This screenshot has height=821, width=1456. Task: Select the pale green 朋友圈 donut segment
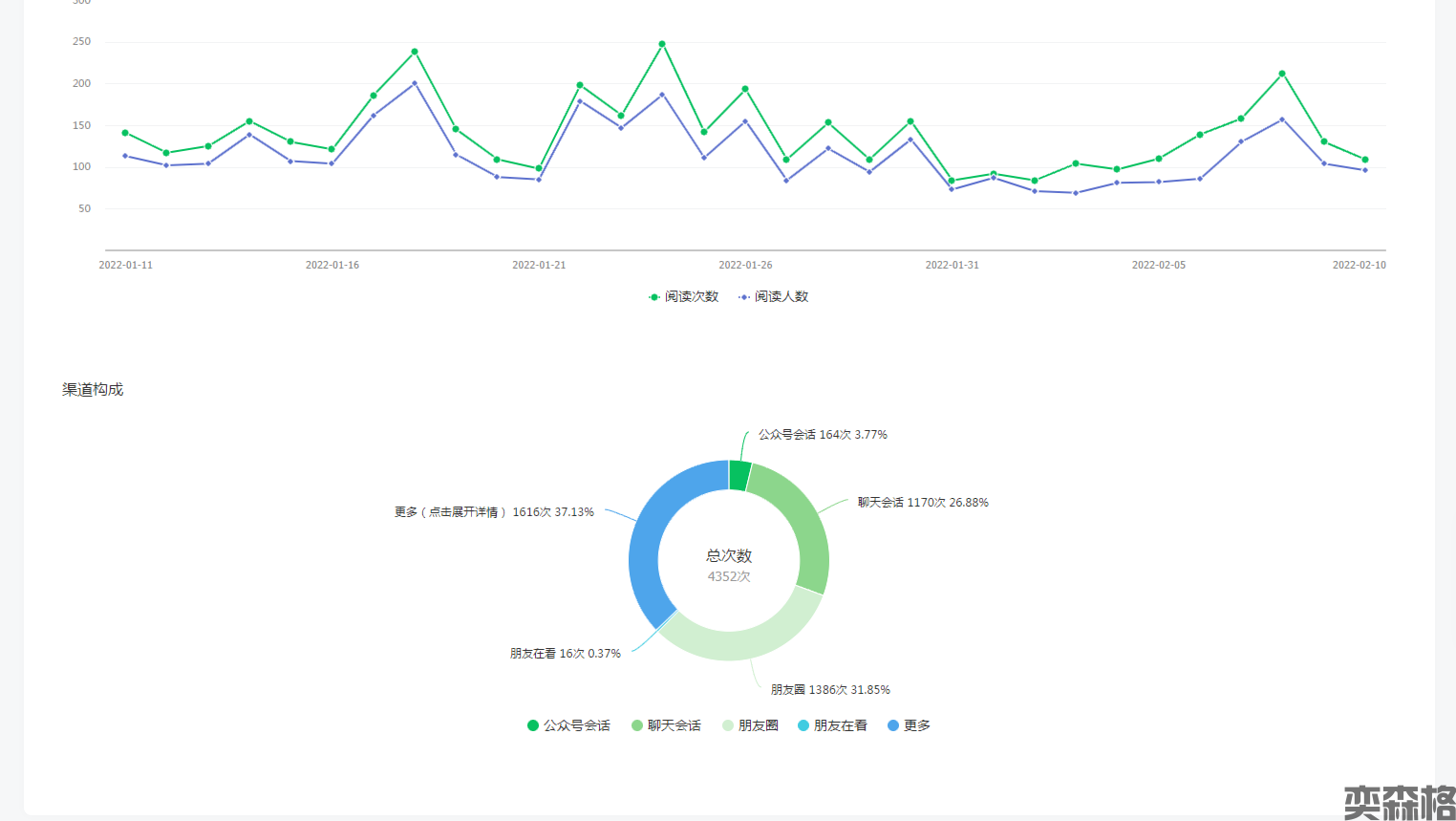(x=745, y=640)
